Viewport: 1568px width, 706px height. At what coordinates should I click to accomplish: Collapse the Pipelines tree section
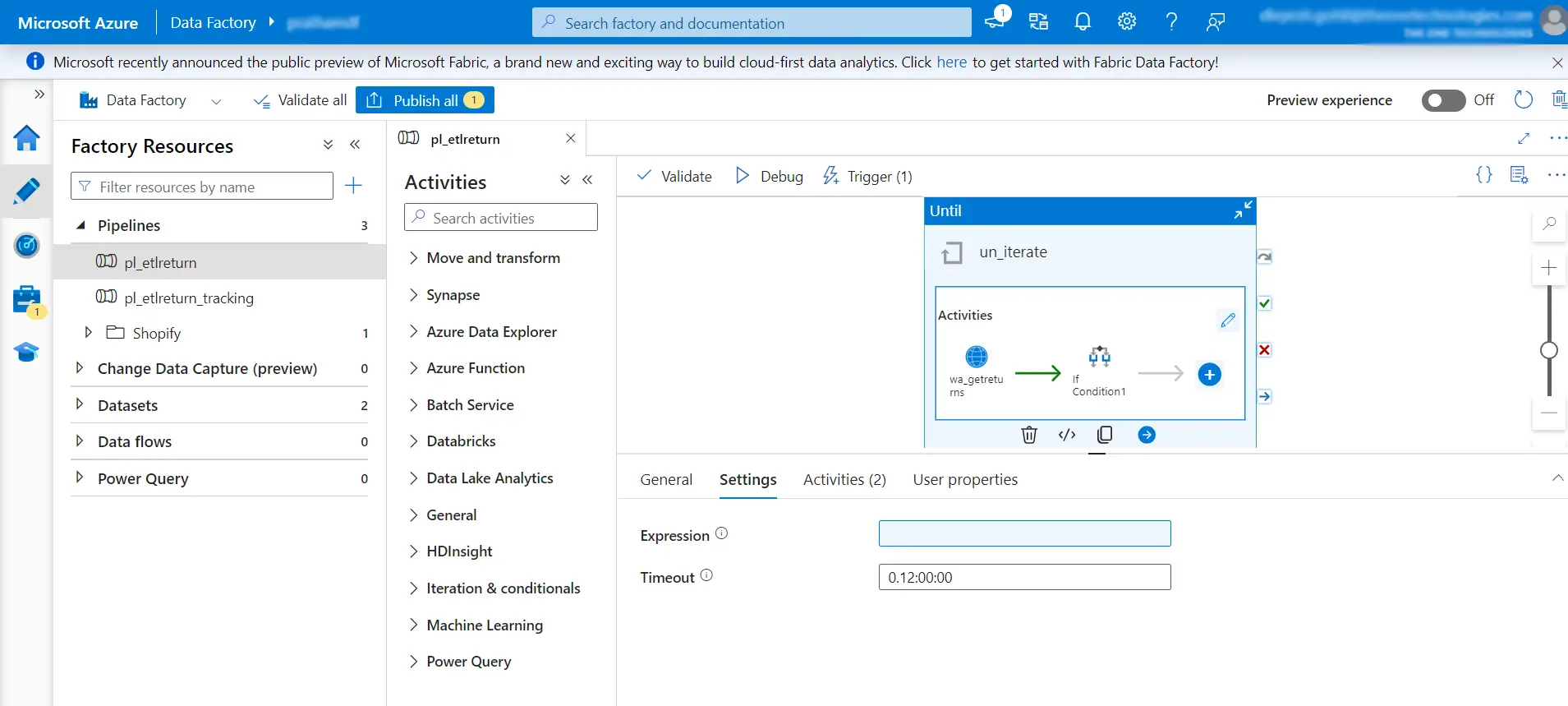[80, 224]
